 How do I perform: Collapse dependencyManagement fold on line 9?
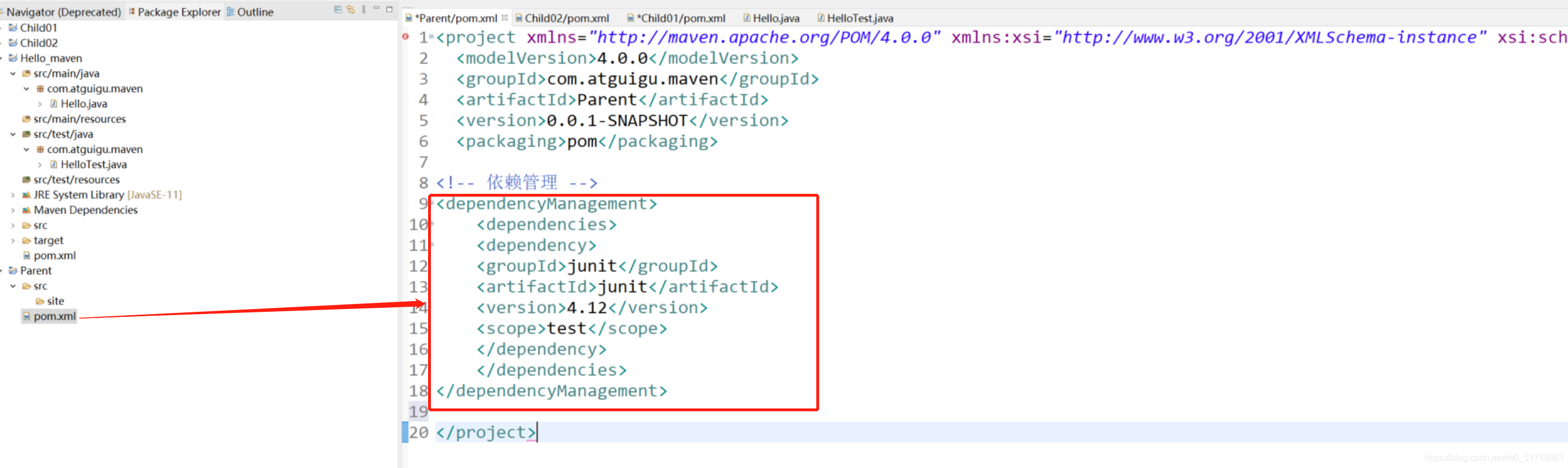[x=431, y=203]
